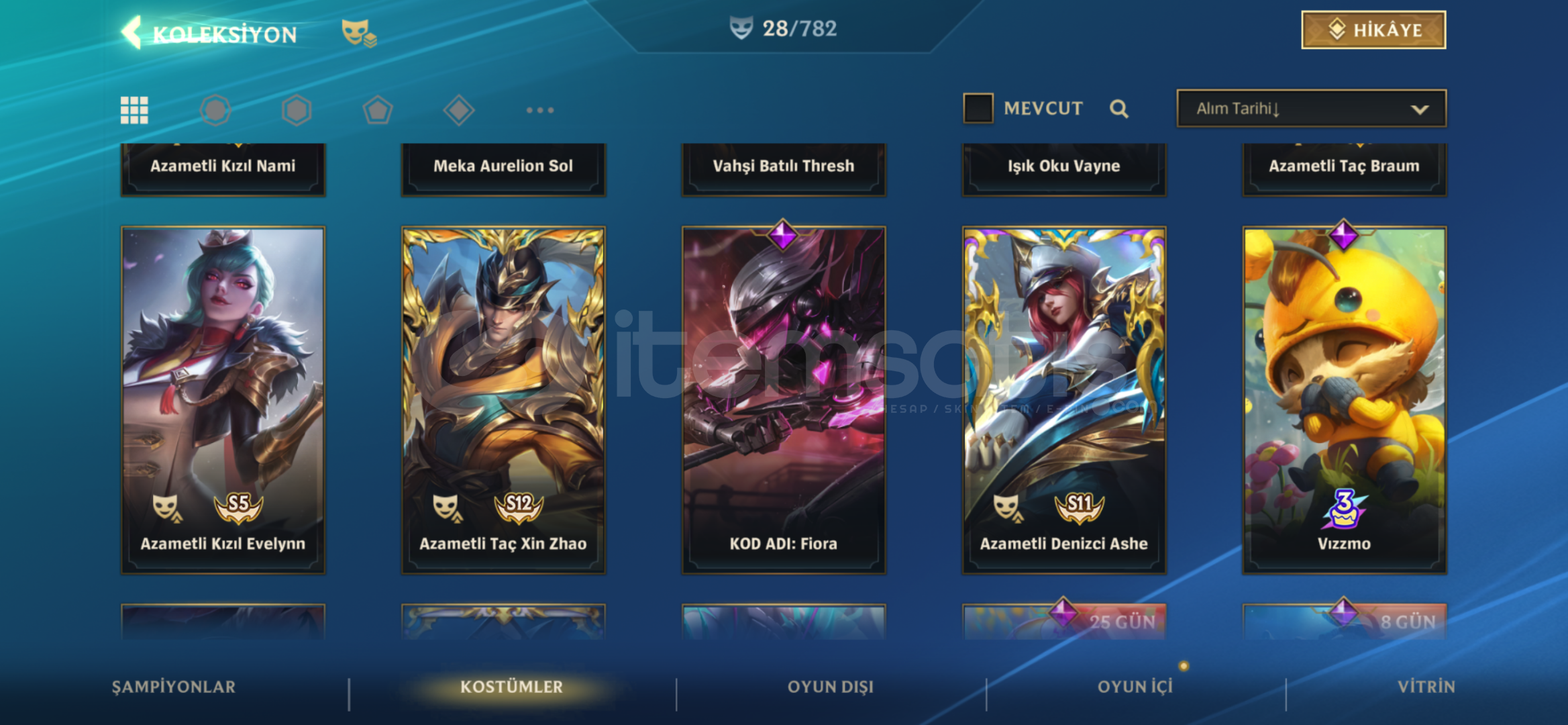Open the Oyun İçi tab
Image resolution: width=1568 pixels, height=725 pixels.
[x=1135, y=687]
